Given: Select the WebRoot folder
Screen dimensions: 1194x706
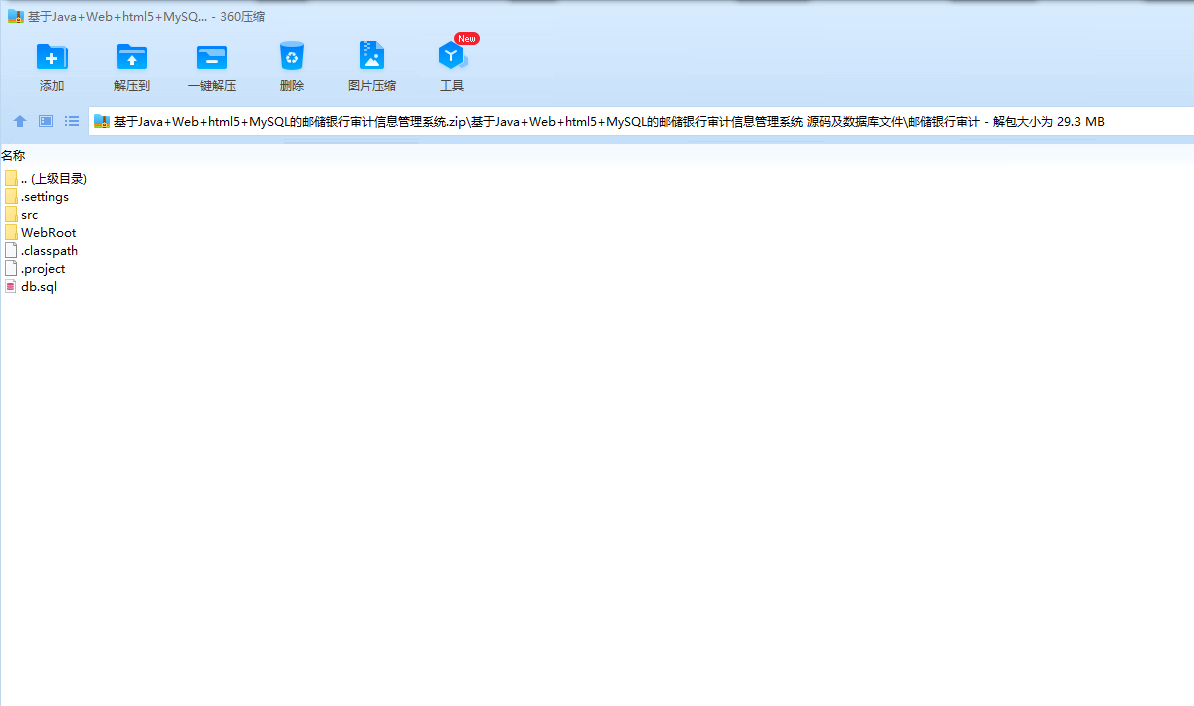Looking at the screenshot, I should coord(40,233).
